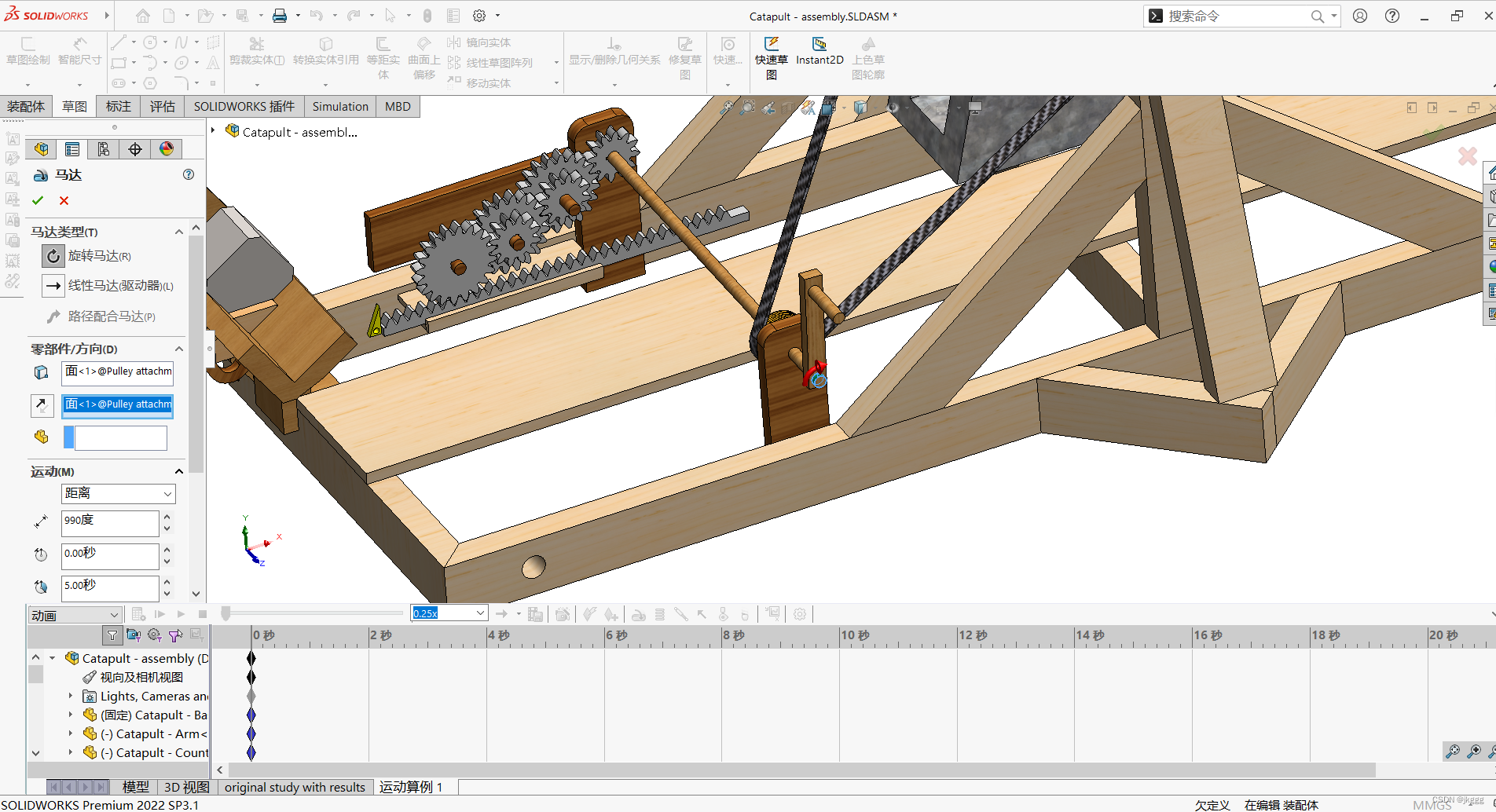The image size is (1496, 812).
Task: Switch to the 3D 视图 bottom tab
Action: (x=186, y=787)
